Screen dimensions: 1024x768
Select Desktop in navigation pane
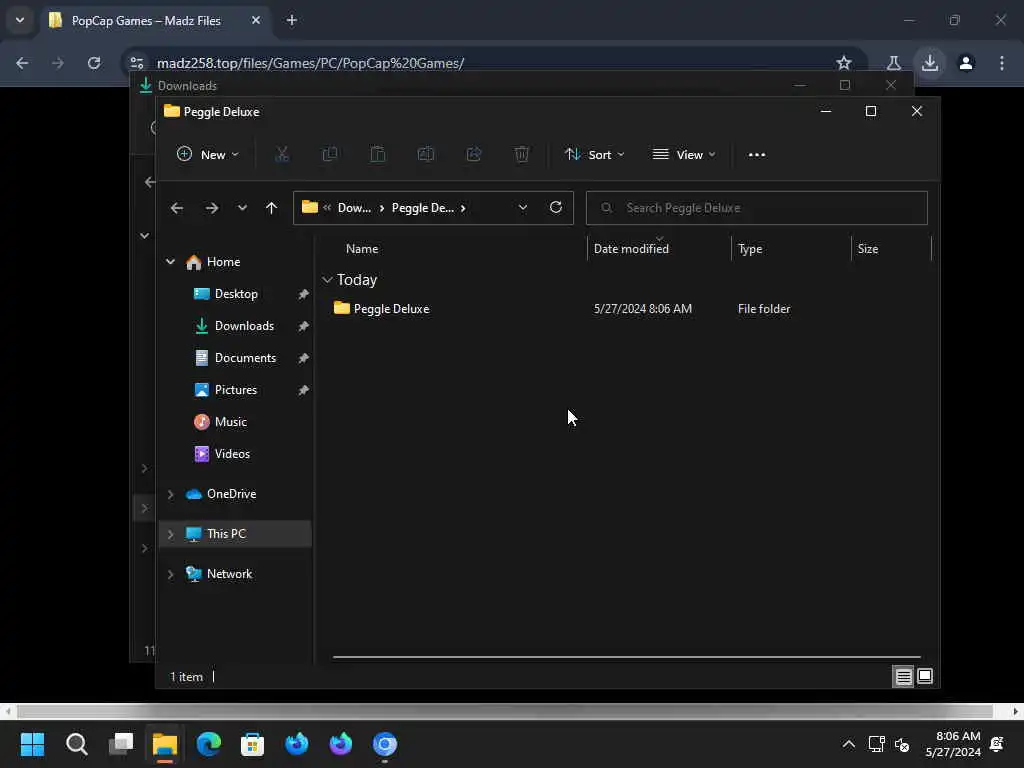235,294
